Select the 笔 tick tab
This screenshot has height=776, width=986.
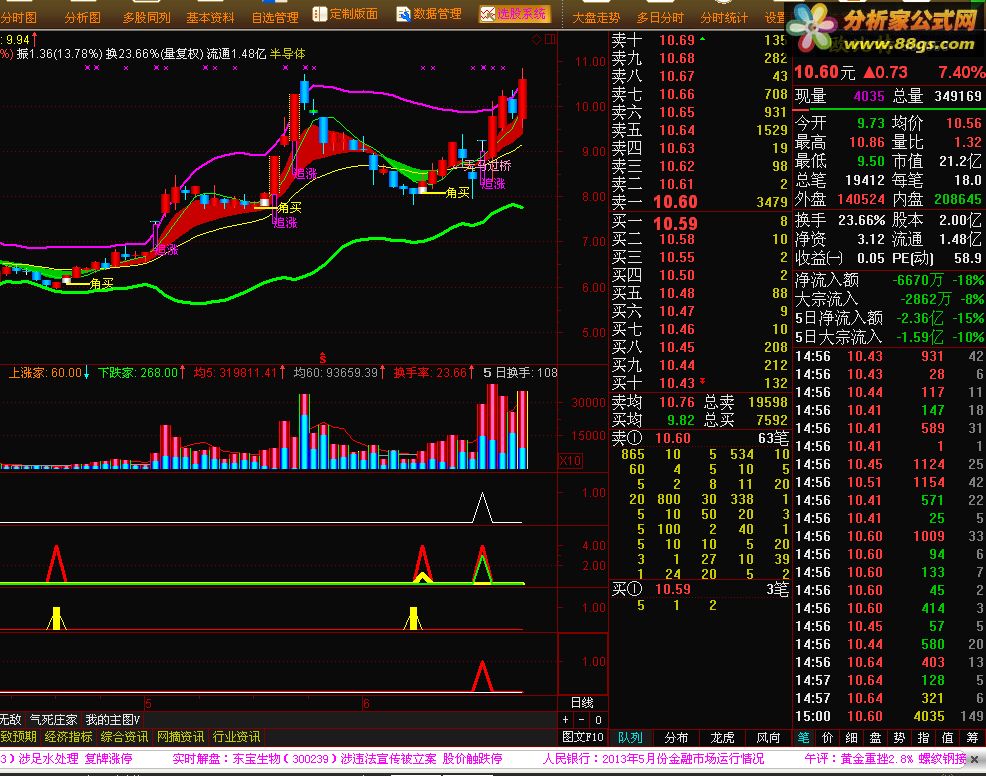point(804,738)
